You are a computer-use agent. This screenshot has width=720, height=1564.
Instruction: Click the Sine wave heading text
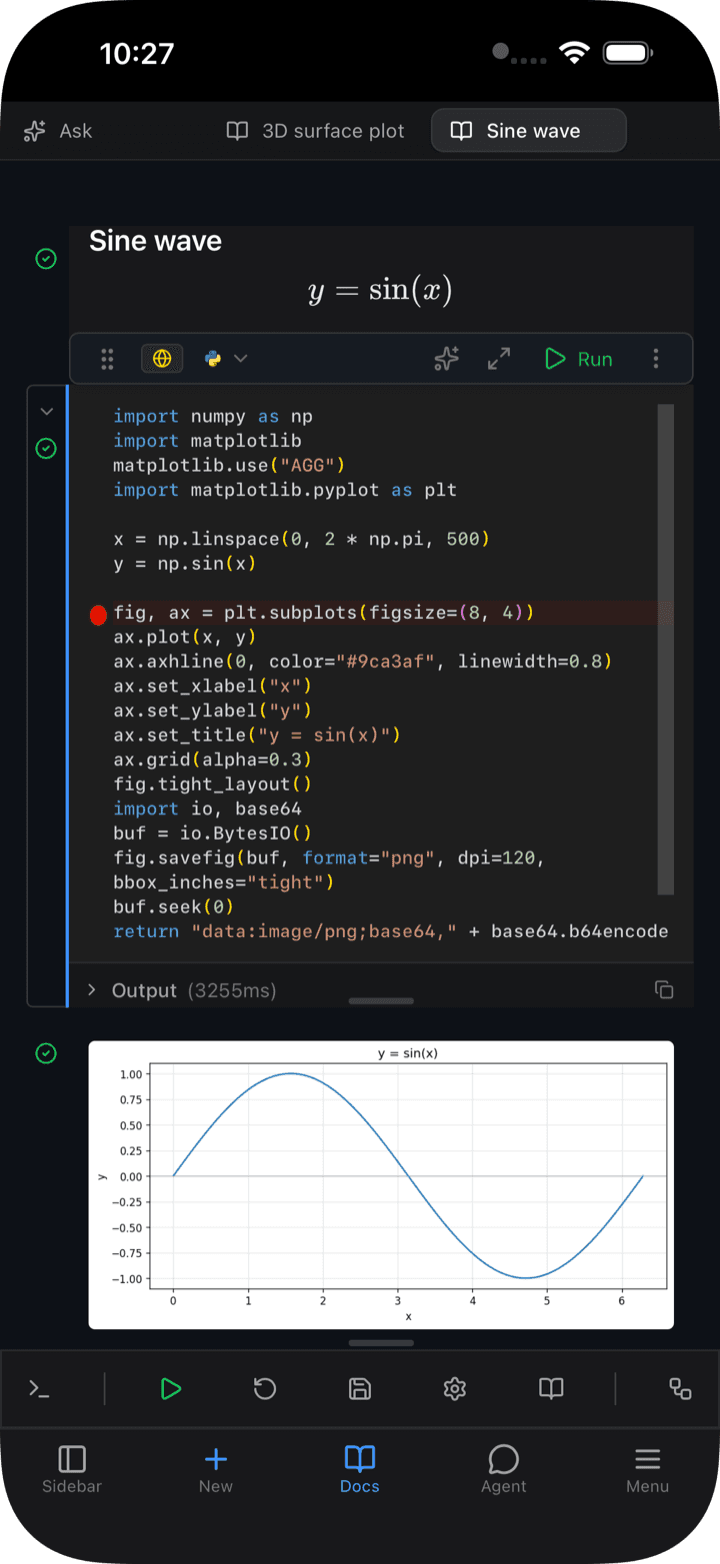(155, 241)
